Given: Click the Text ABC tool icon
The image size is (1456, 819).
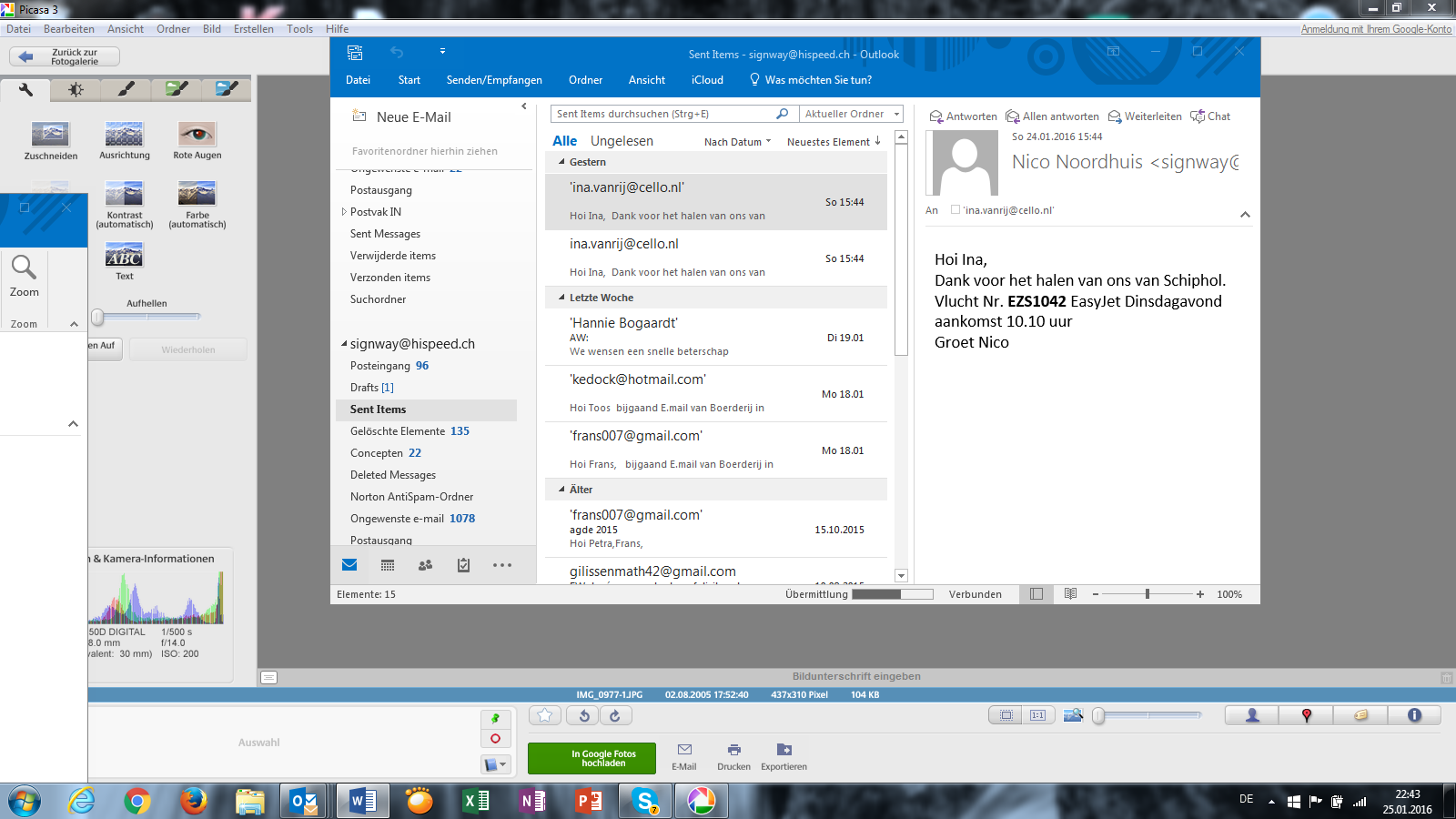Looking at the screenshot, I should pos(124,255).
